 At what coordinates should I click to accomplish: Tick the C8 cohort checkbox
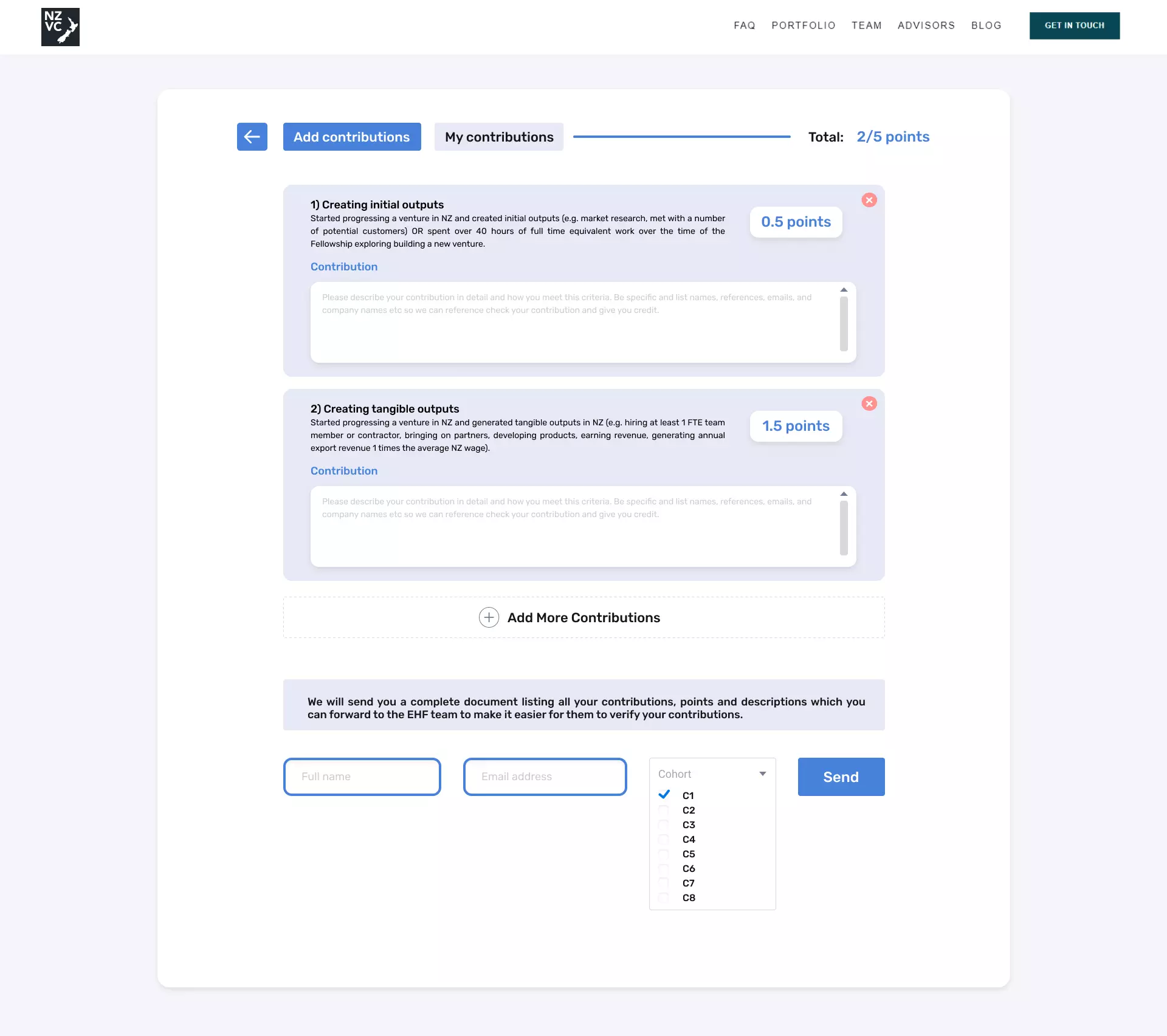tap(664, 897)
